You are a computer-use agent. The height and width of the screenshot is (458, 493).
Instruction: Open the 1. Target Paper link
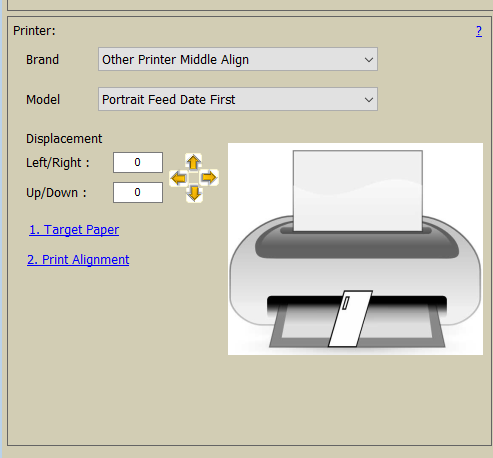click(74, 230)
